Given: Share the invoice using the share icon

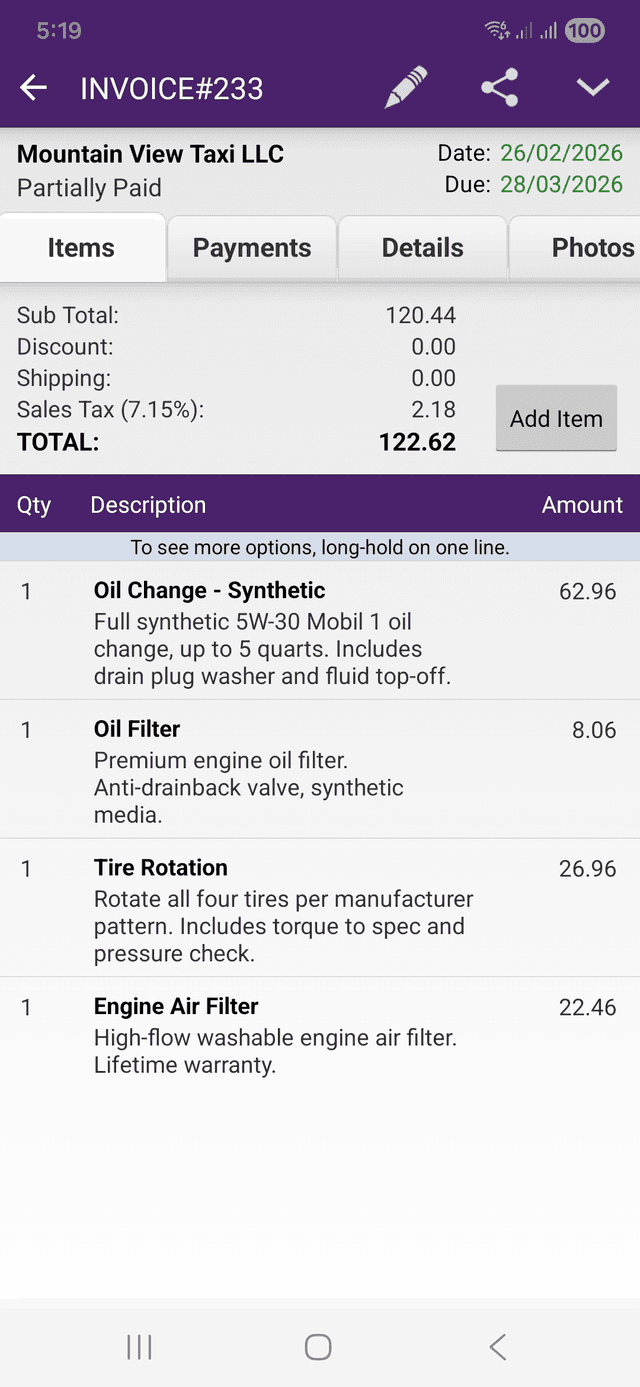Looking at the screenshot, I should pyautogui.click(x=498, y=87).
